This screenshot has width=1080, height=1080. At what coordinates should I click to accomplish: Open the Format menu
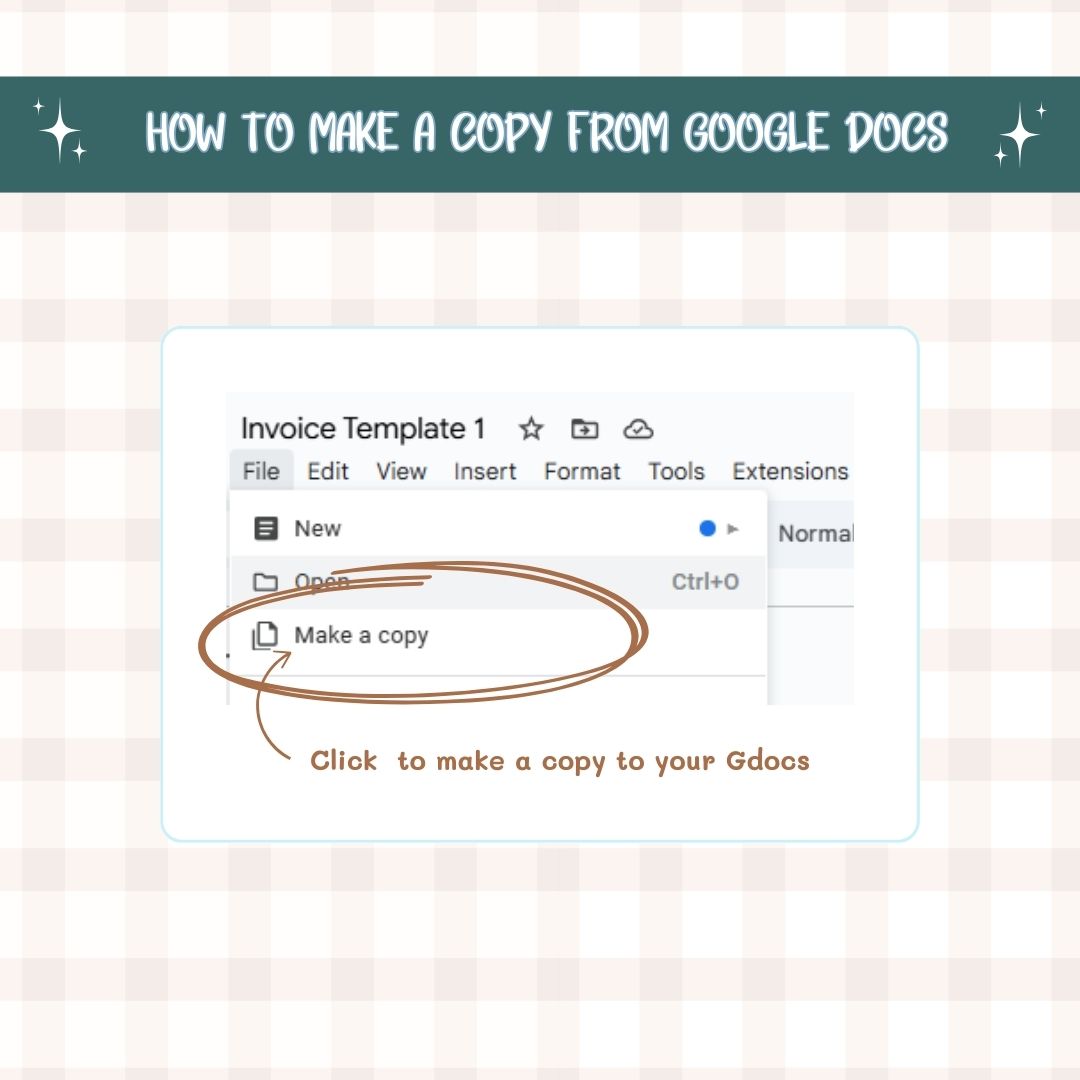click(582, 471)
